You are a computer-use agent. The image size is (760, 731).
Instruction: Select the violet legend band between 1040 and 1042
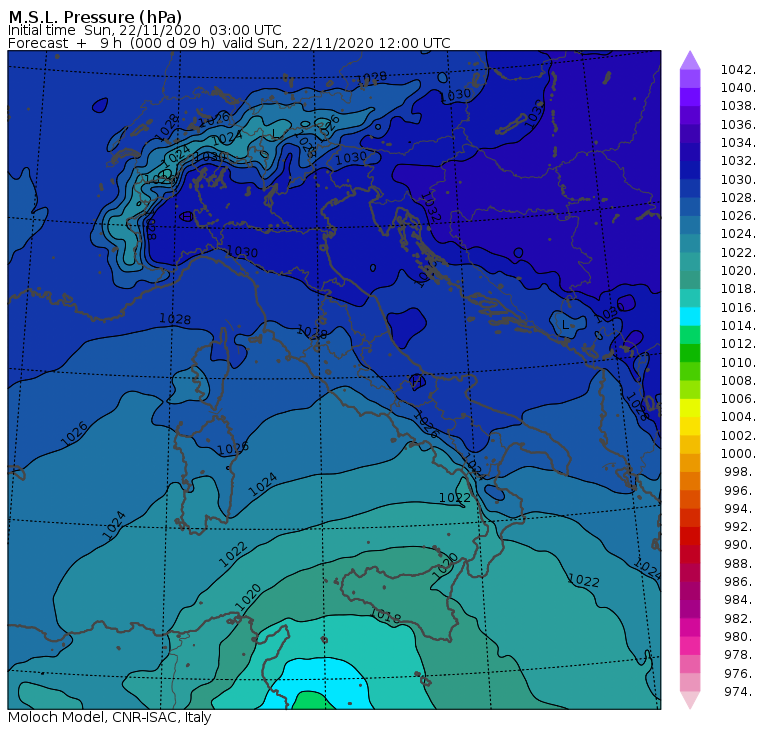pyautogui.click(x=690, y=79)
